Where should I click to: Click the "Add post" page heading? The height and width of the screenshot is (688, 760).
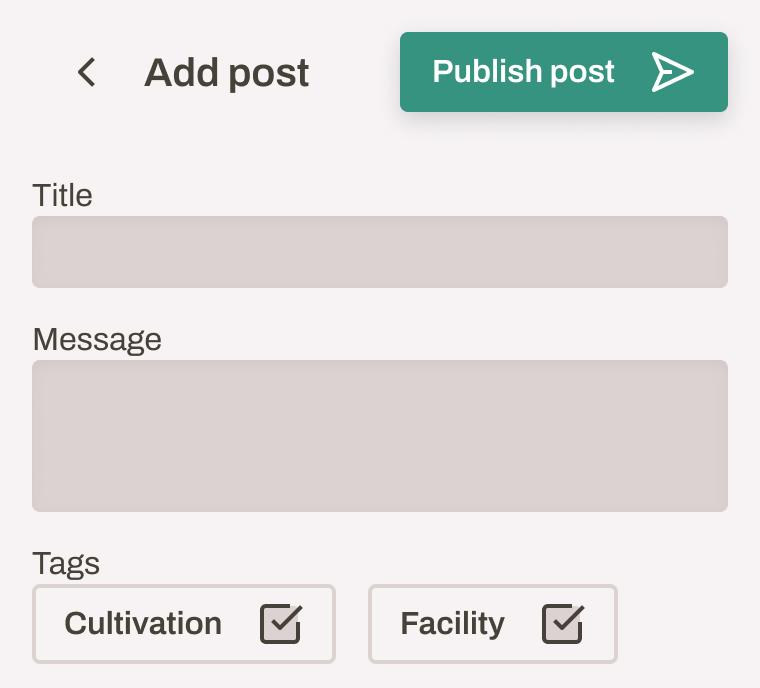(x=226, y=72)
